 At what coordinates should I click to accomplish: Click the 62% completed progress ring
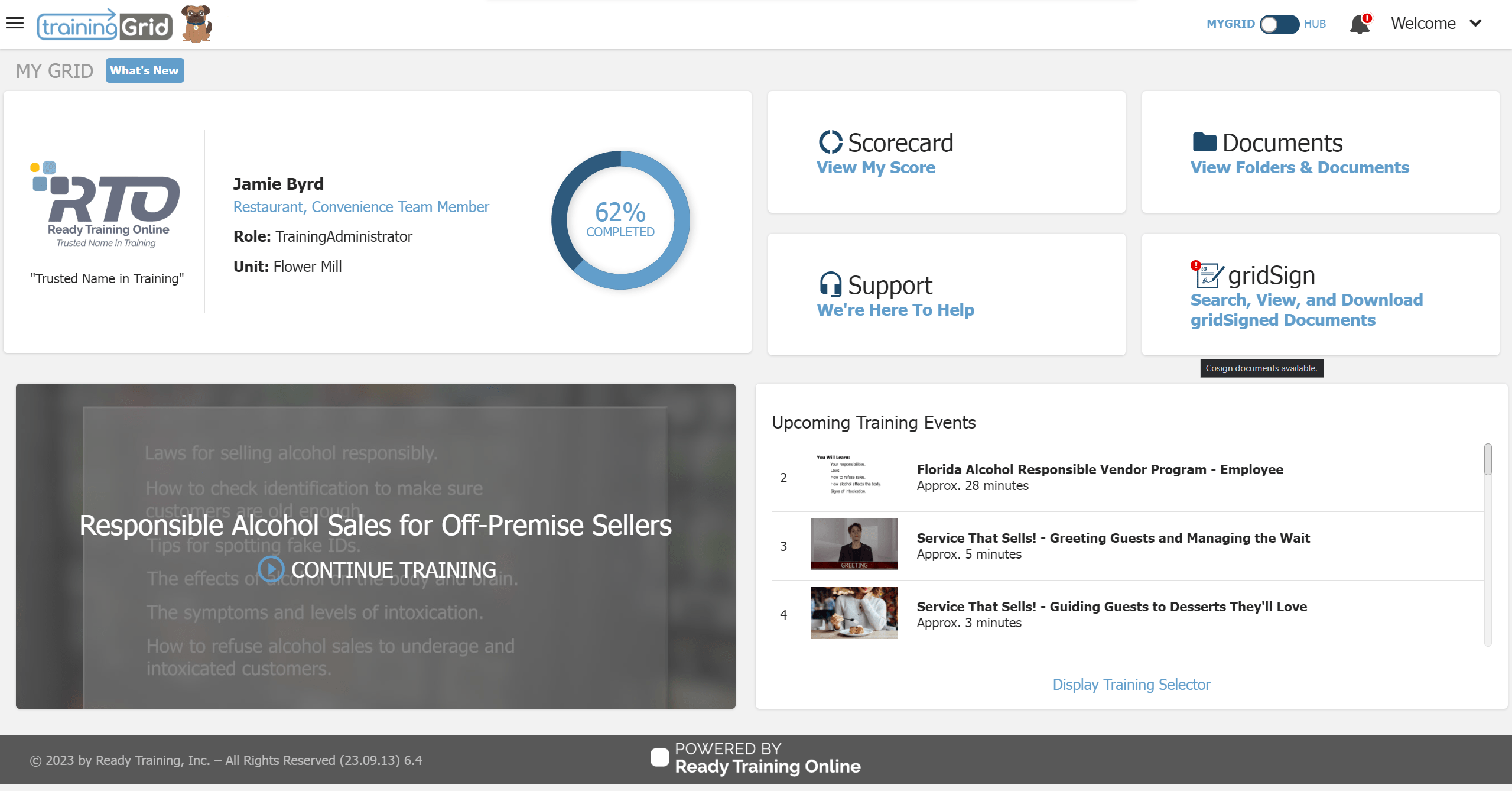point(620,220)
